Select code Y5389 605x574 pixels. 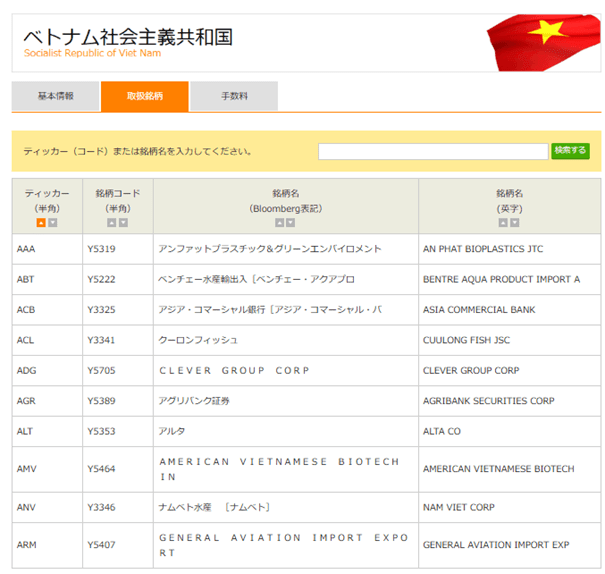click(x=101, y=401)
